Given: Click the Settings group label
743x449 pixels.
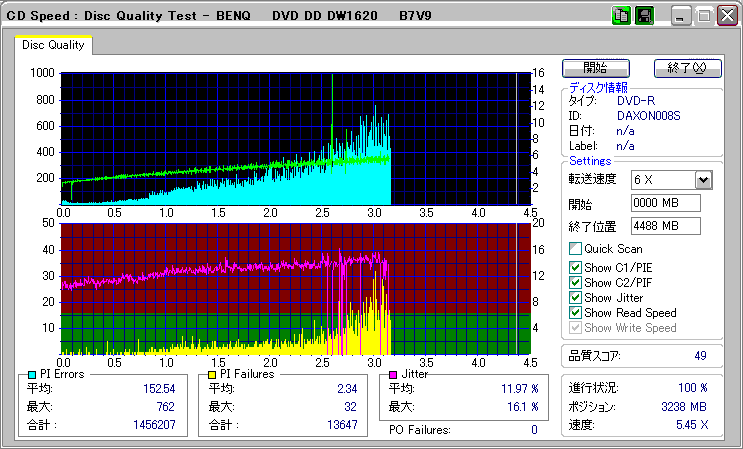Looking at the screenshot, I should pyautogui.click(x=590, y=161).
